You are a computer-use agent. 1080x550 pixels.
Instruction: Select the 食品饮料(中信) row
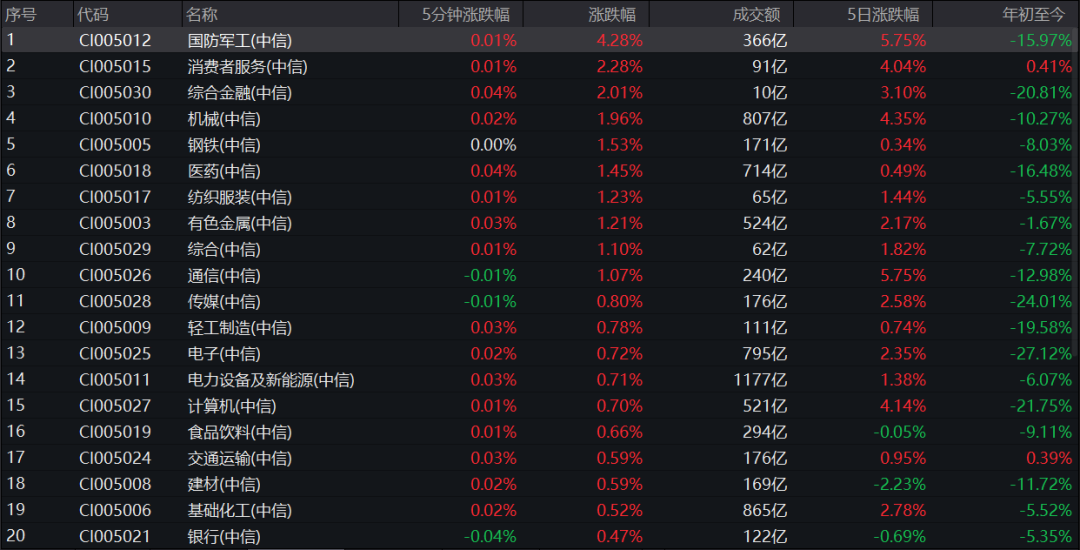tap(540, 432)
